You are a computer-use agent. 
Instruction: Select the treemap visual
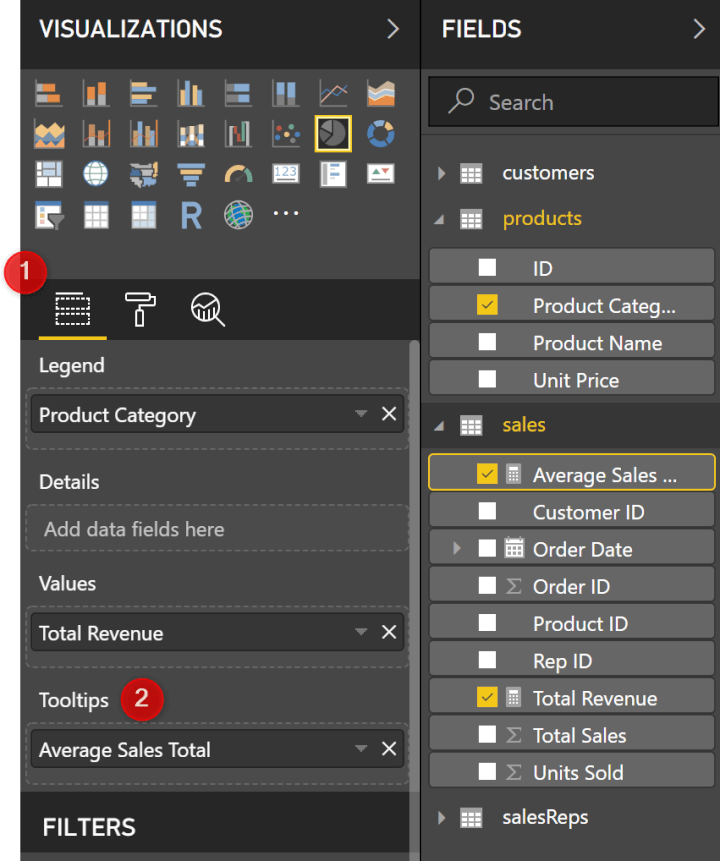tap(49, 173)
